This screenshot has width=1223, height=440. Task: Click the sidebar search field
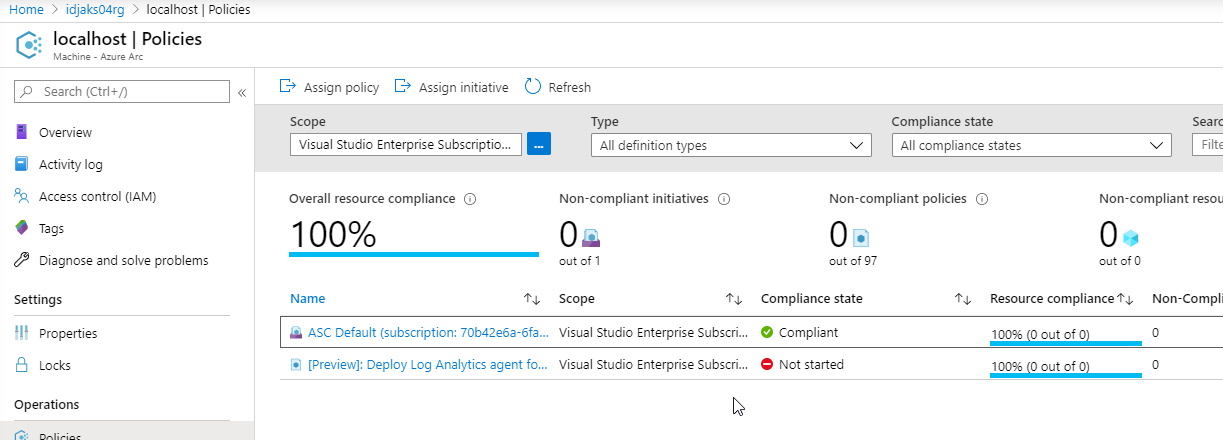click(x=122, y=92)
